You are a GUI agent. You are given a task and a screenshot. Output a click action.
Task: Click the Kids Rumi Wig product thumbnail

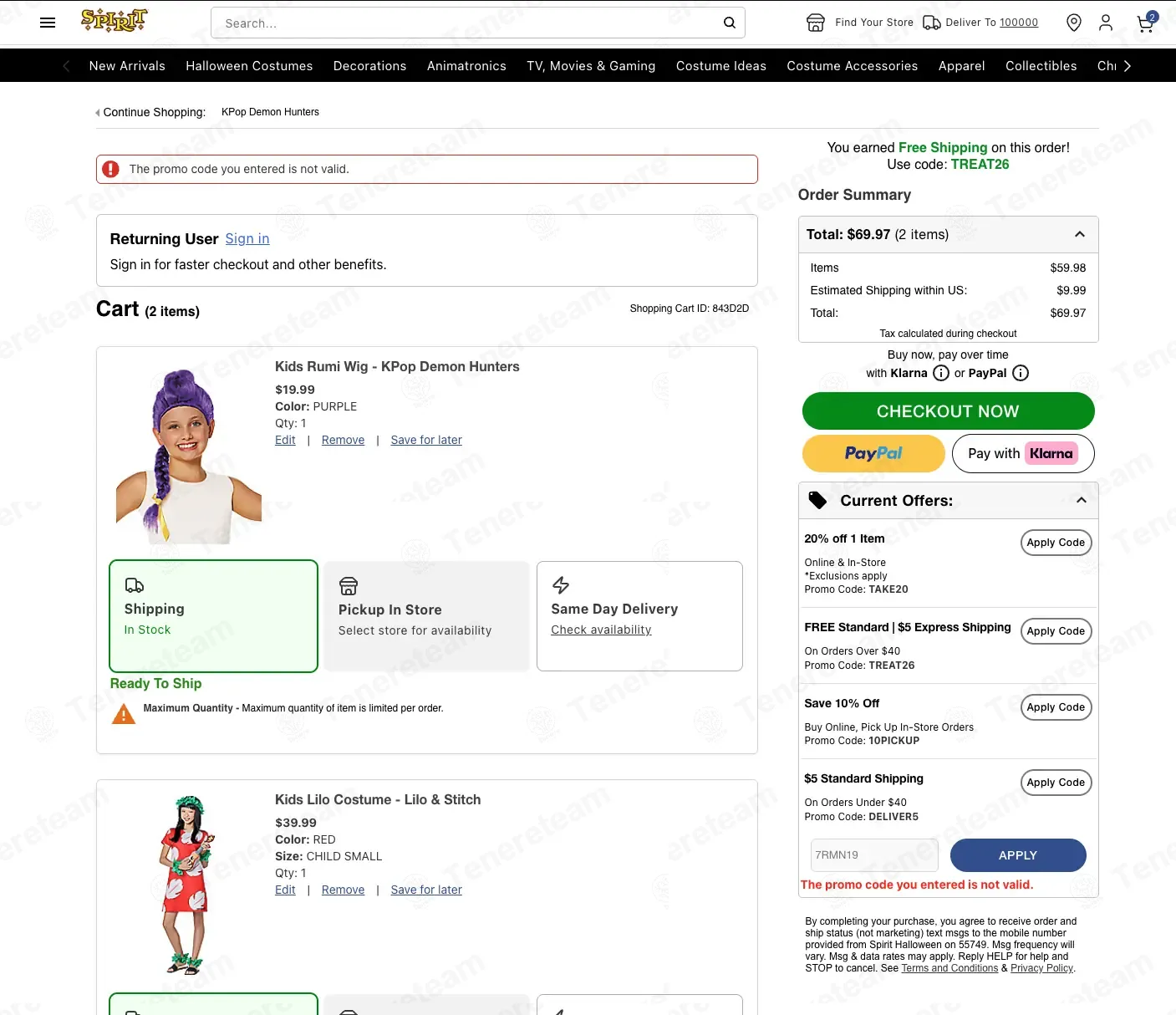click(x=189, y=456)
